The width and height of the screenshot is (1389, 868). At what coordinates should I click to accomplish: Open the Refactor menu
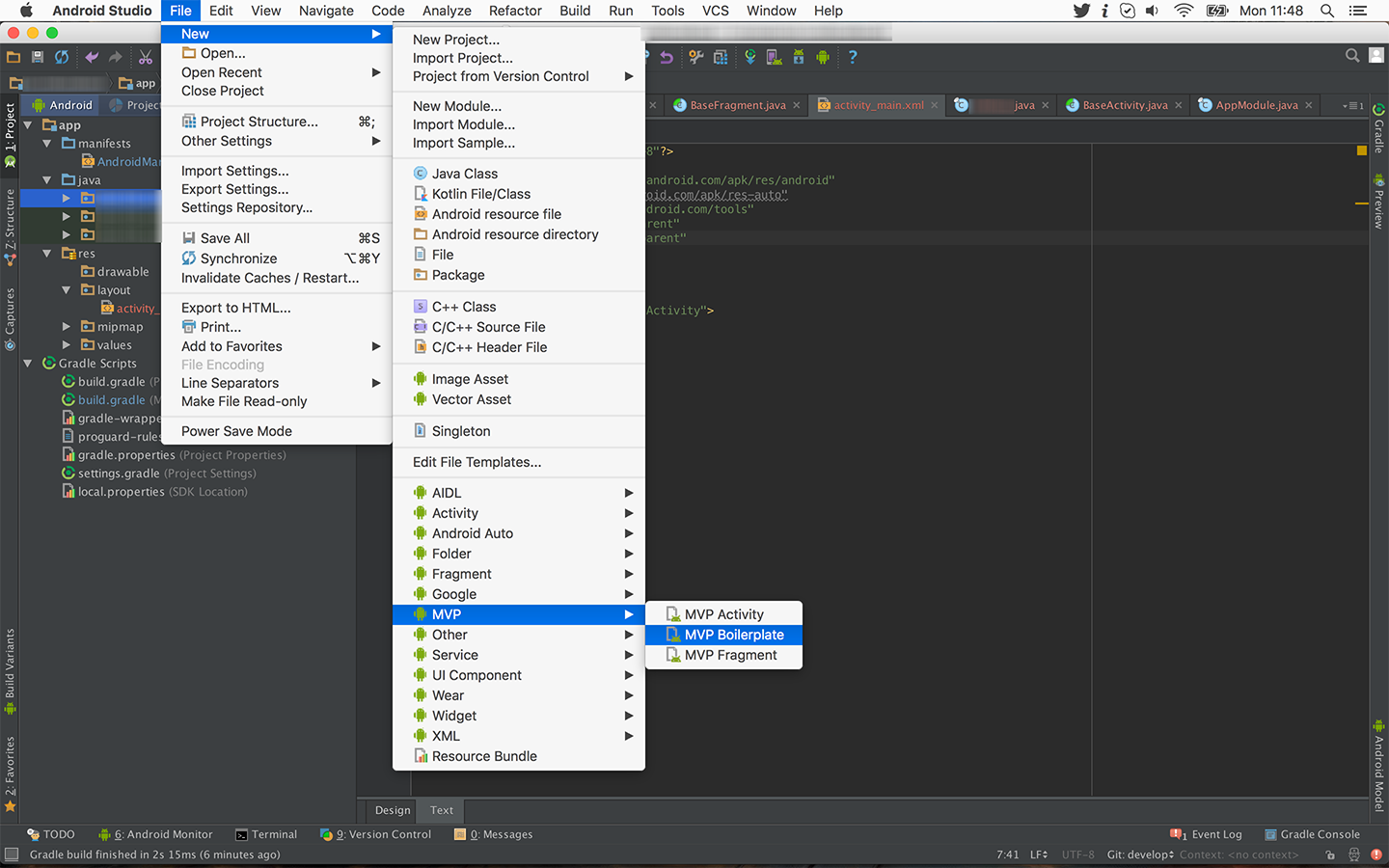(x=515, y=11)
